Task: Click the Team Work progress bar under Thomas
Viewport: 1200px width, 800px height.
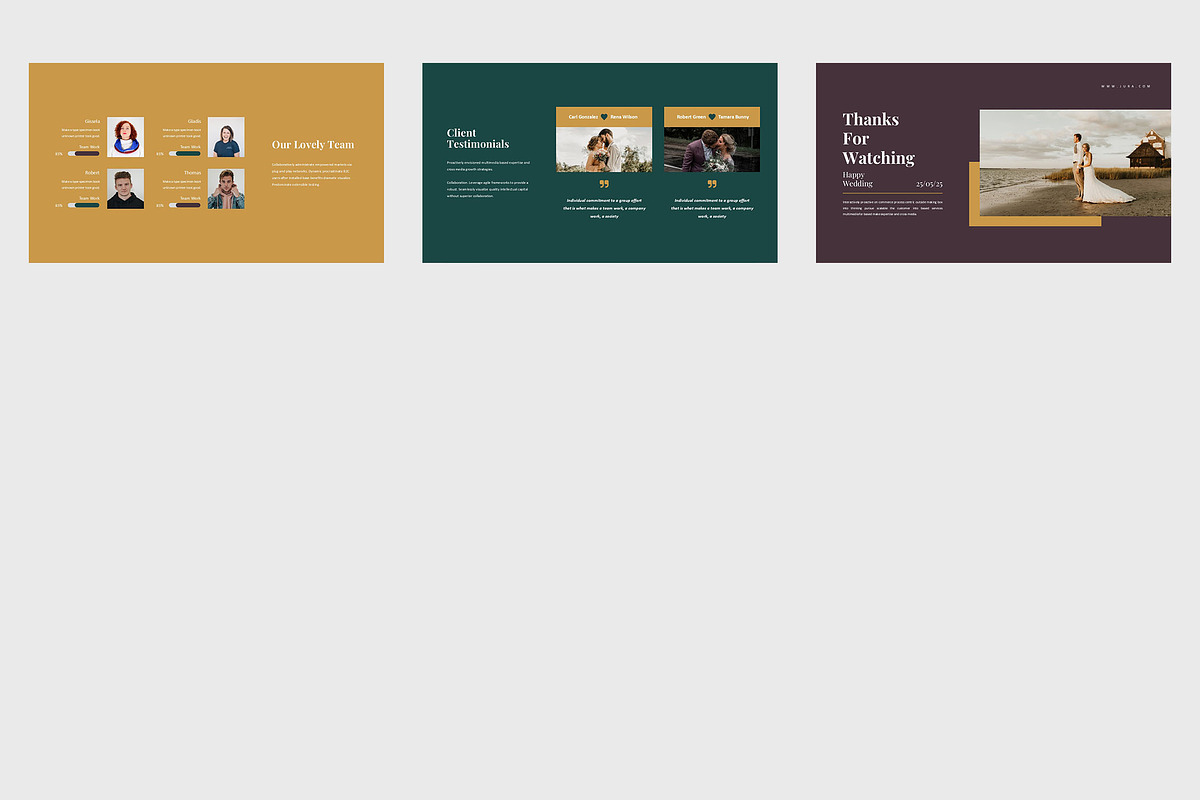Action: 185,206
